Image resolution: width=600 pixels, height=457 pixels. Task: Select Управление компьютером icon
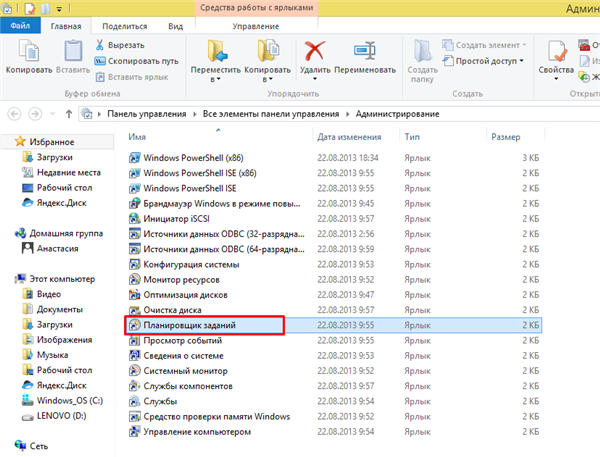(134, 431)
